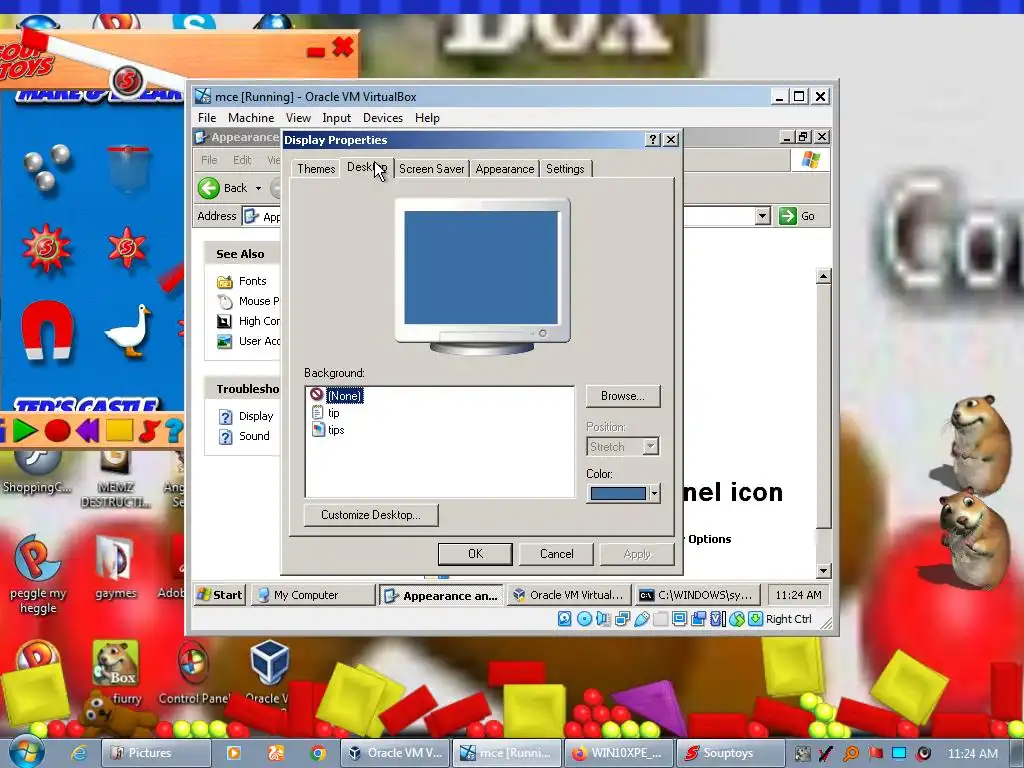
Task: Open the Back button history dropdown arrow
Action: click(259, 189)
